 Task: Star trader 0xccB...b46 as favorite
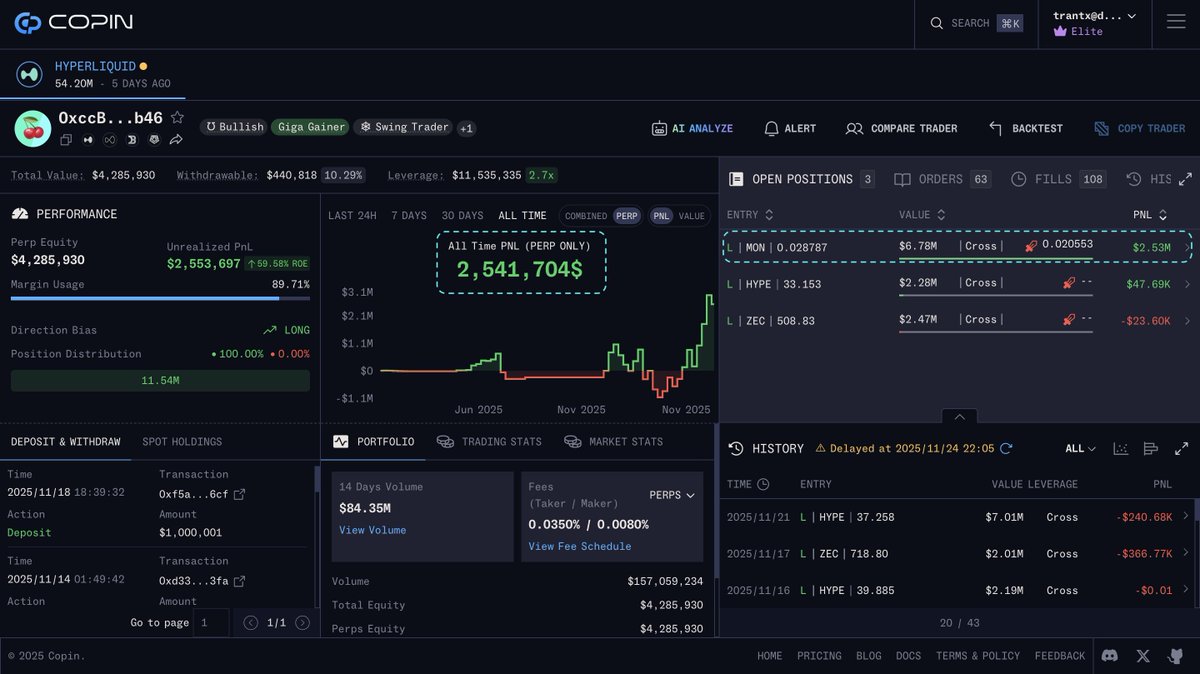point(177,117)
